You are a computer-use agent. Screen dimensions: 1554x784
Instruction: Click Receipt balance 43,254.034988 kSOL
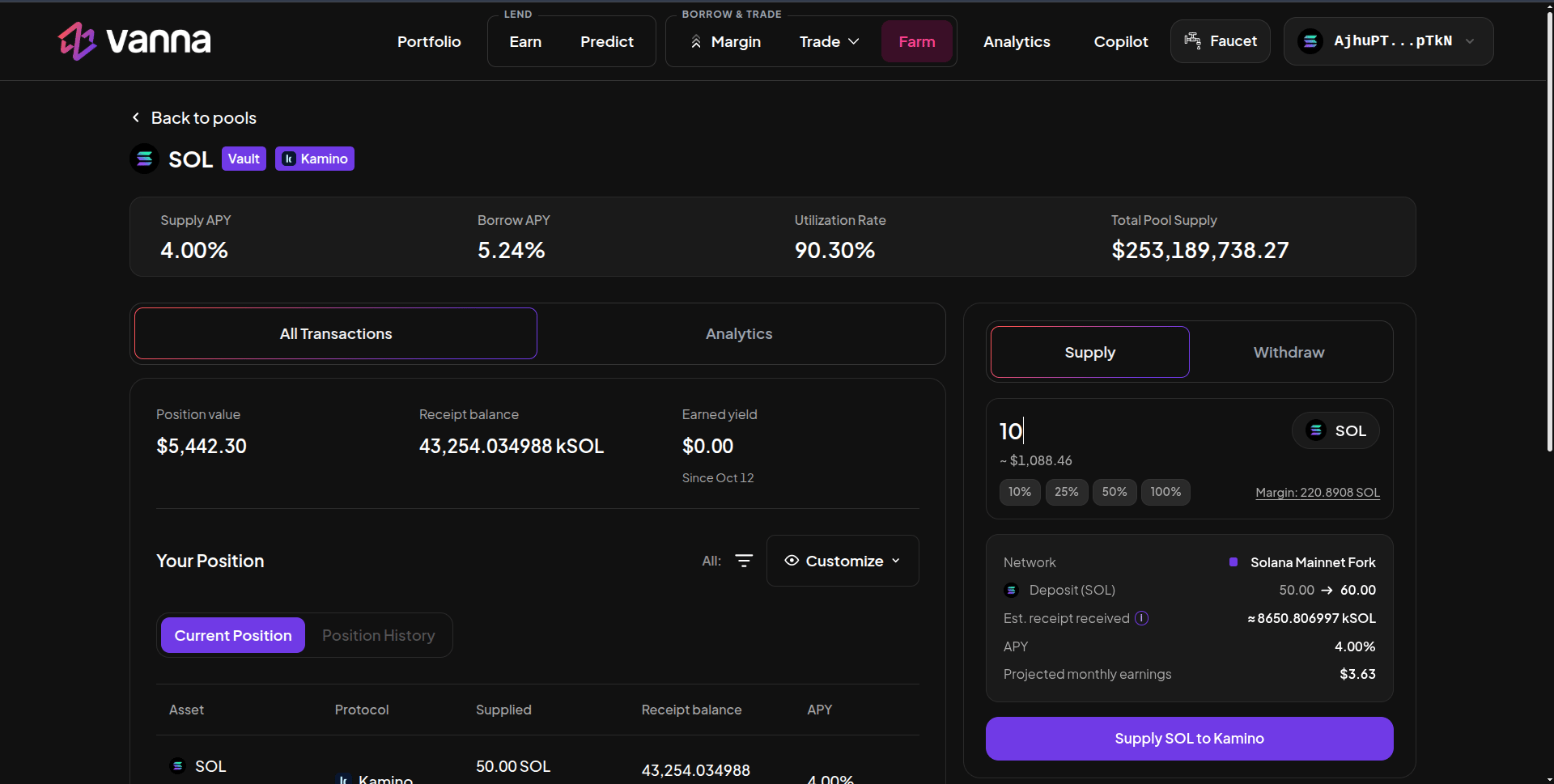[512, 446]
